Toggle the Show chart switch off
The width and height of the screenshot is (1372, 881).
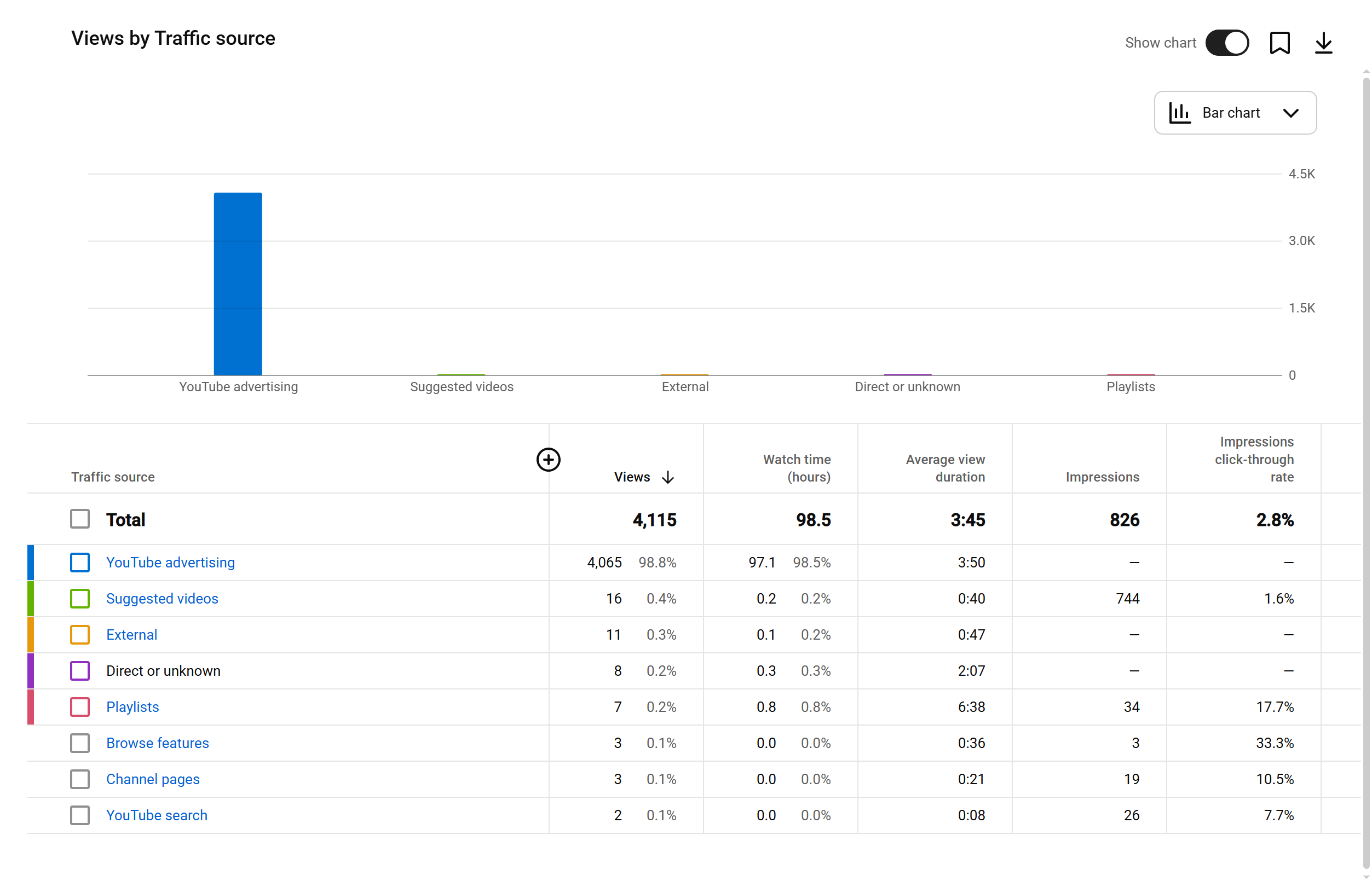(x=1226, y=43)
